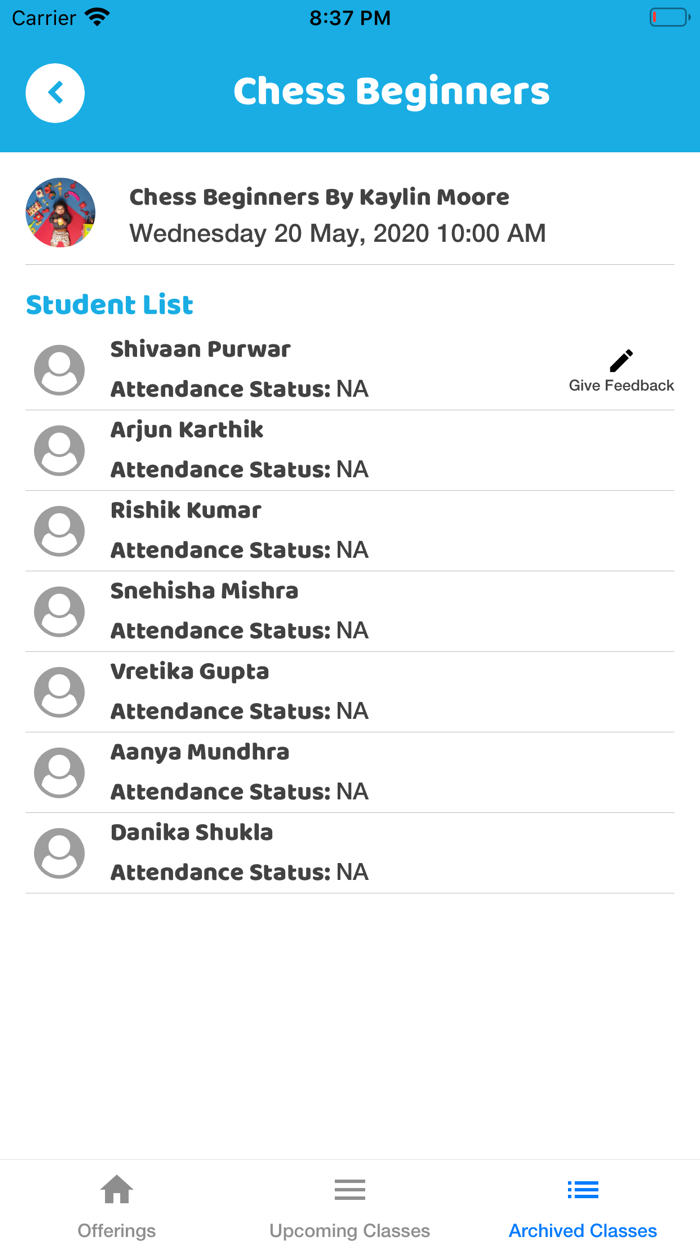Select the Archived Classes tab
Viewport: 700px width, 1244px height.
pos(582,1206)
